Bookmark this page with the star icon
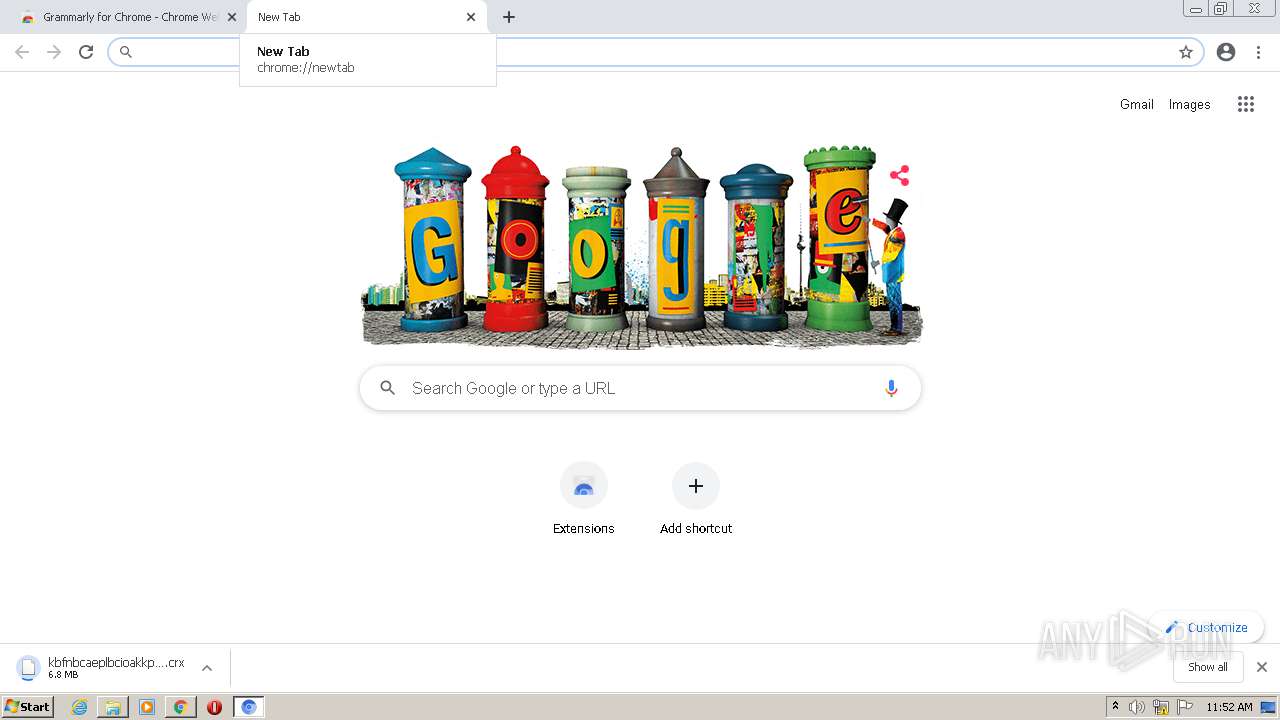 click(x=1186, y=52)
